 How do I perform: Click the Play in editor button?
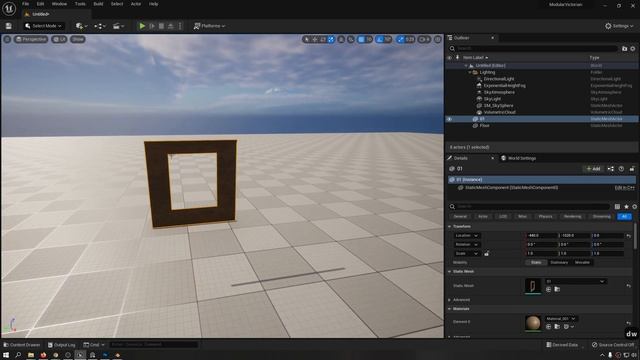tap(142, 26)
